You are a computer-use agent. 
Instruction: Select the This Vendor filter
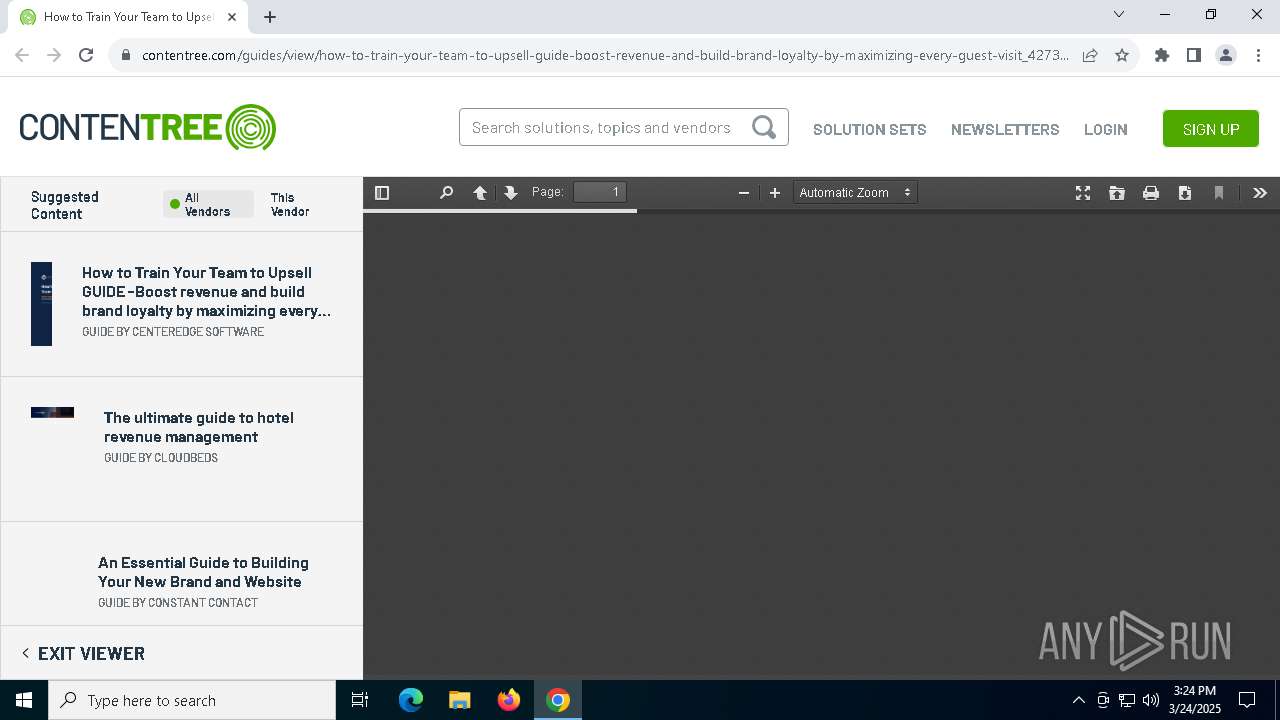tap(290, 204)
